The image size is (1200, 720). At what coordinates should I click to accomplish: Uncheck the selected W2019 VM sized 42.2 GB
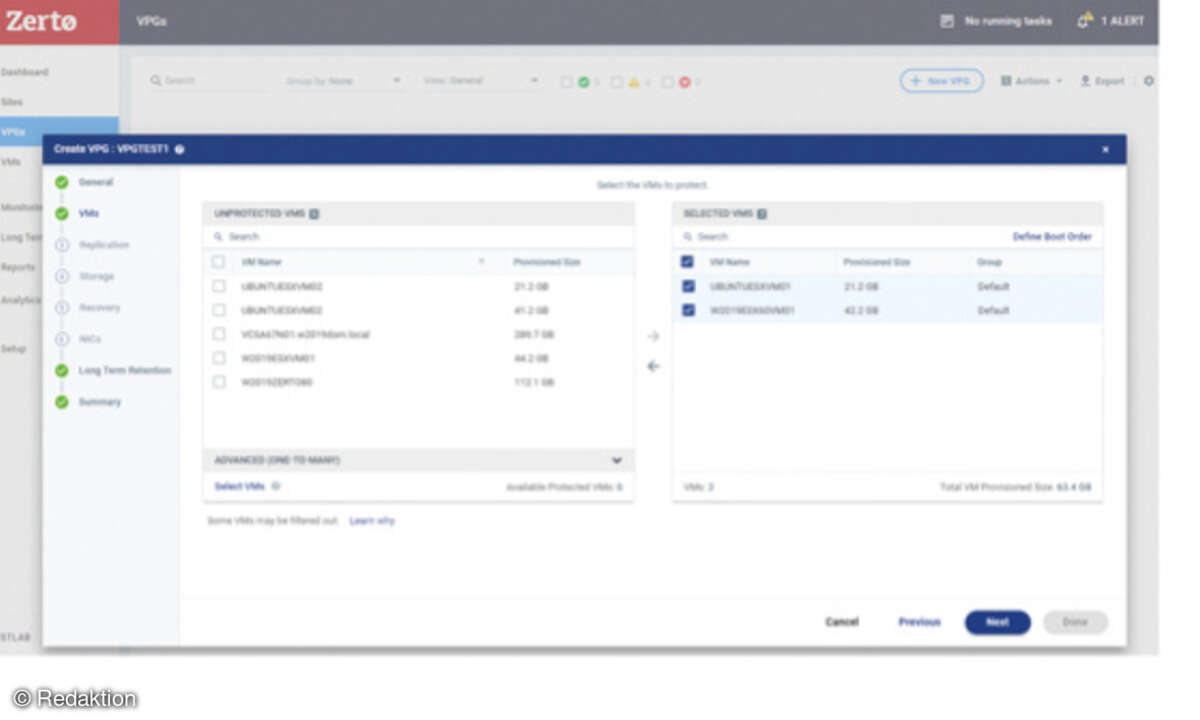[687, 310]
